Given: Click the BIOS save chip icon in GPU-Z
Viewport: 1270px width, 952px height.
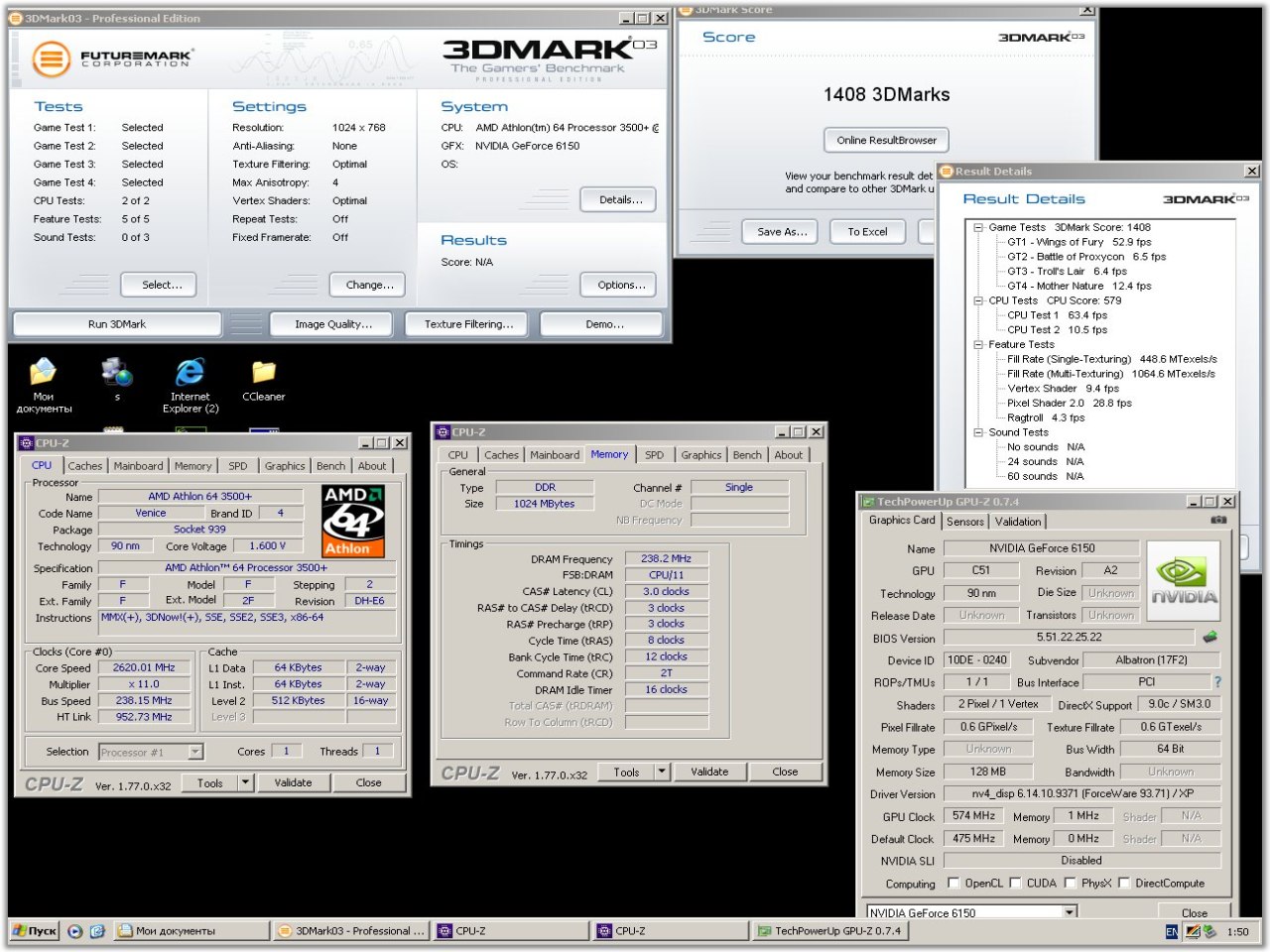Looking at the screenshot, I should [x=1209, y=638].
